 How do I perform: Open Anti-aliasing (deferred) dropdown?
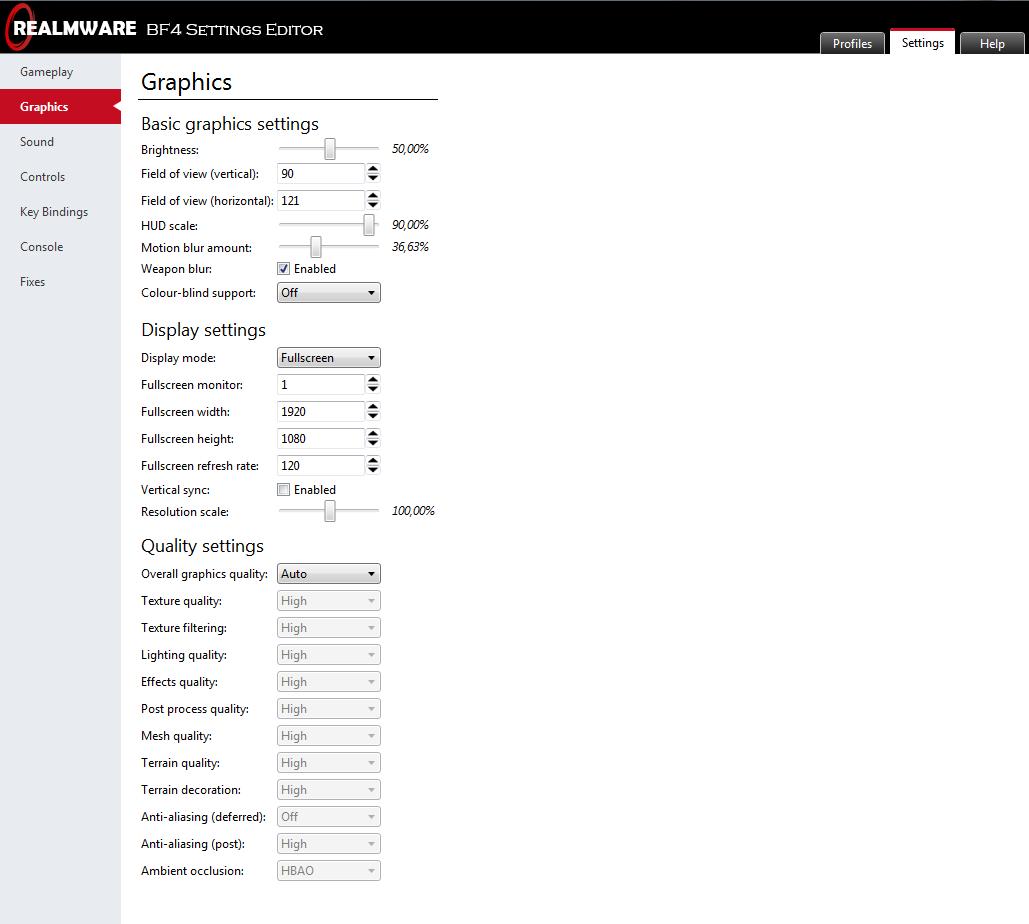coord(328,816)
